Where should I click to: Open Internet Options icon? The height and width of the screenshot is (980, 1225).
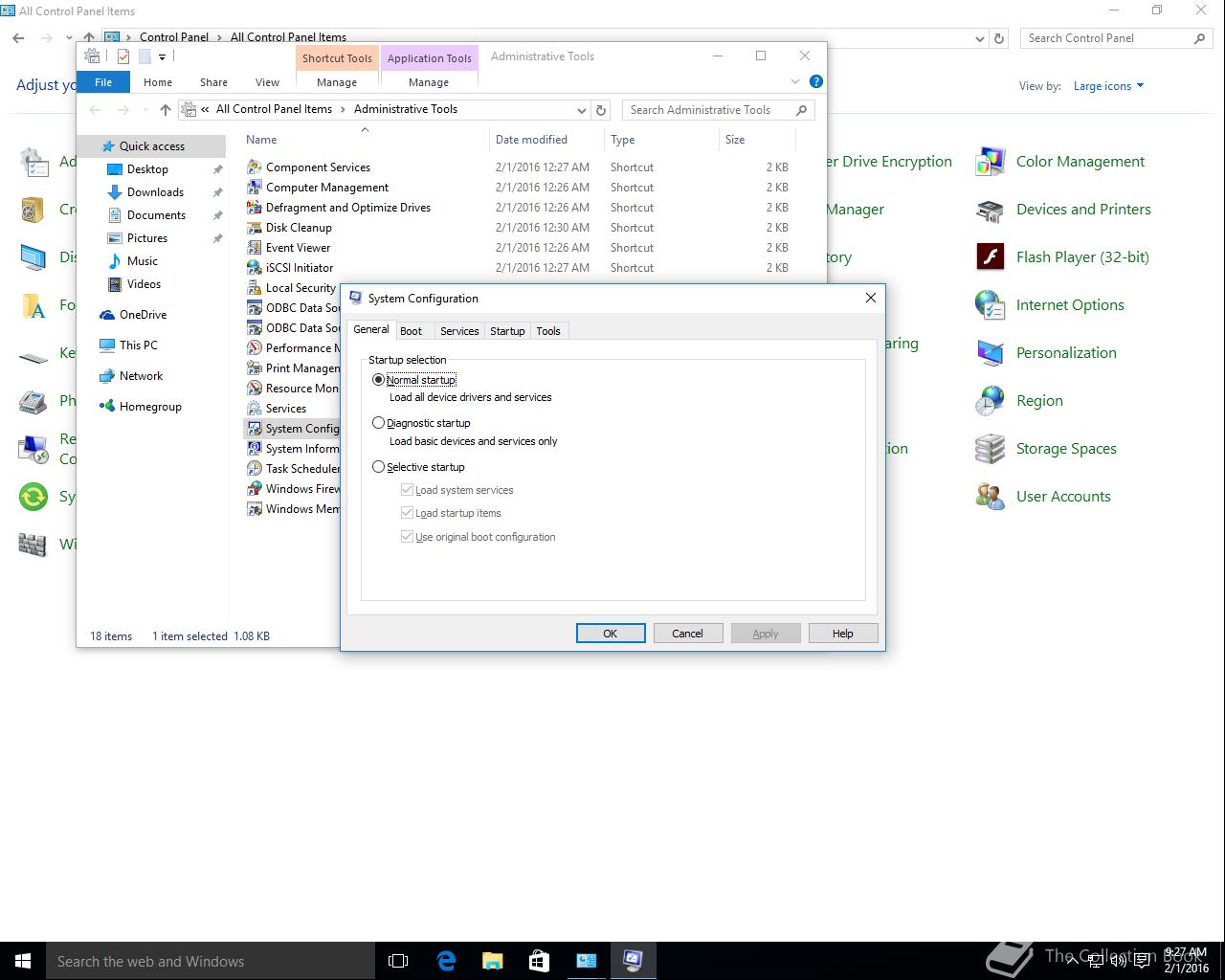990,305
